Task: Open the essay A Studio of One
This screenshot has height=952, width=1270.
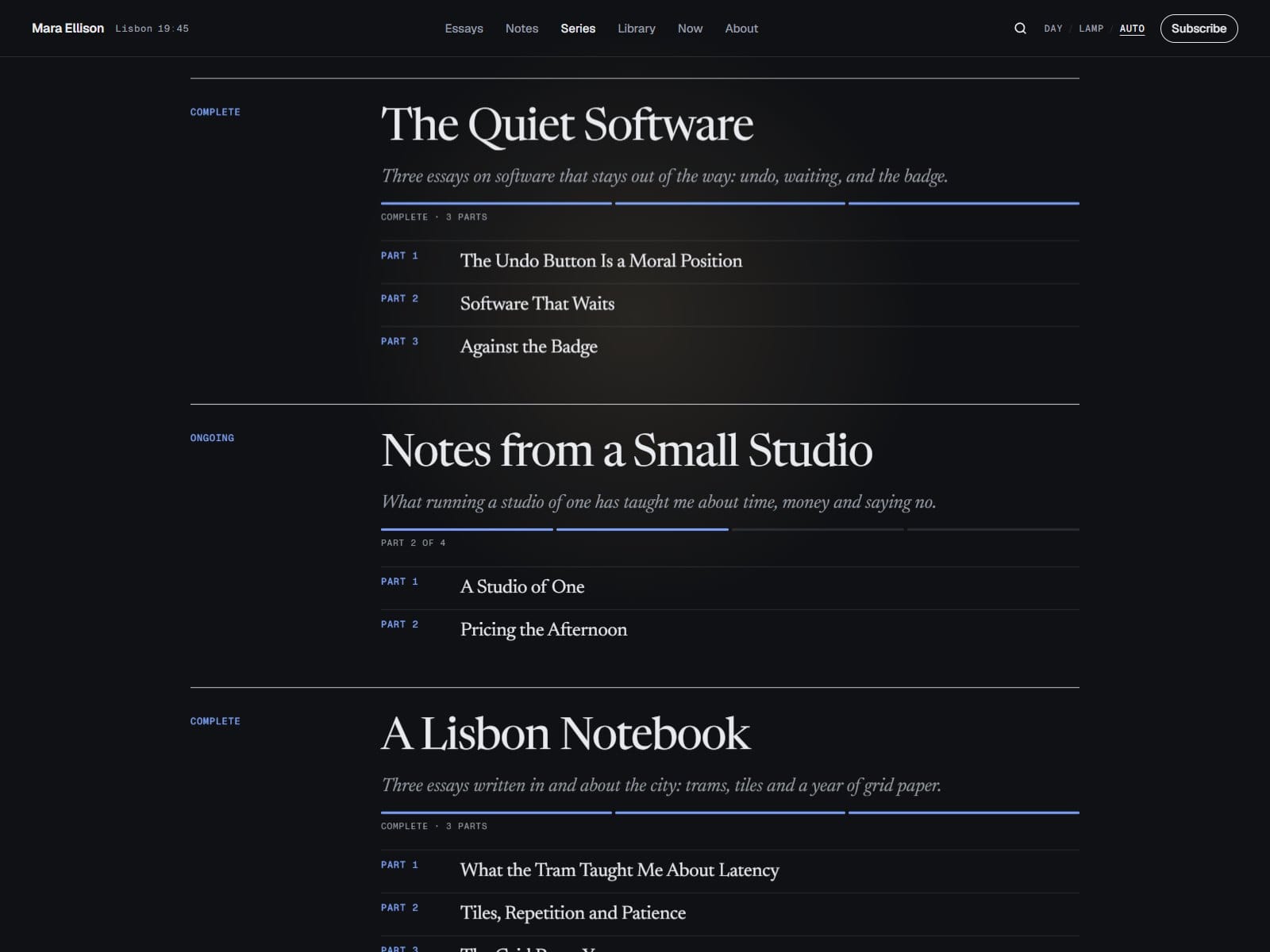Action: point(522,587)
